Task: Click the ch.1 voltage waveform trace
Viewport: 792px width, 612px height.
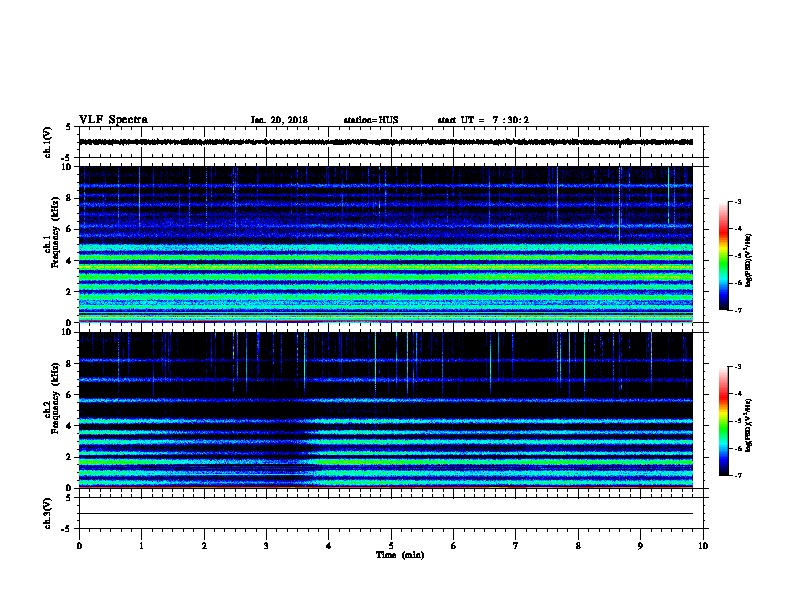Action: coord(386,142)
